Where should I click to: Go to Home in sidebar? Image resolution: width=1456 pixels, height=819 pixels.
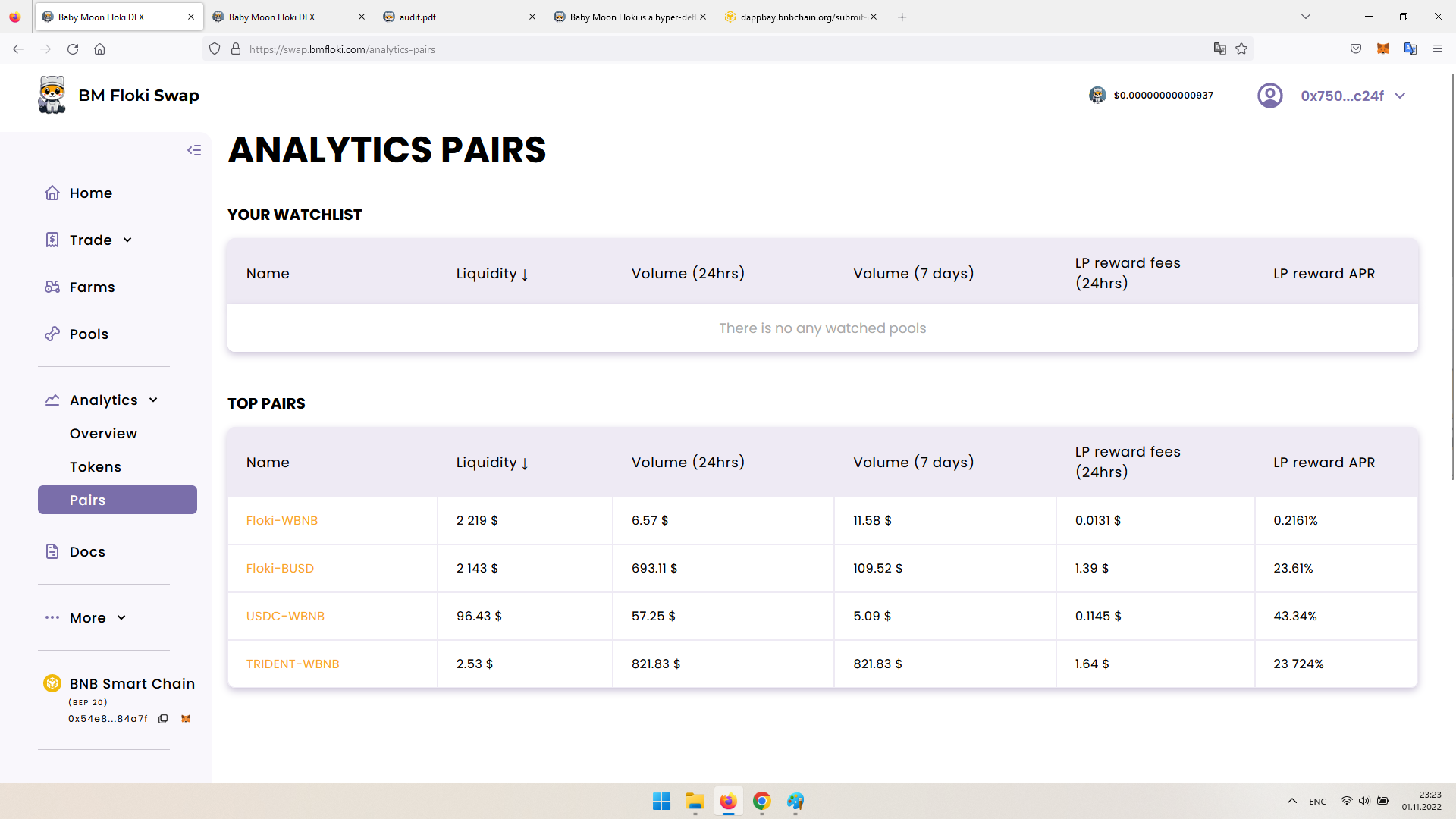[x=79, y=193]
